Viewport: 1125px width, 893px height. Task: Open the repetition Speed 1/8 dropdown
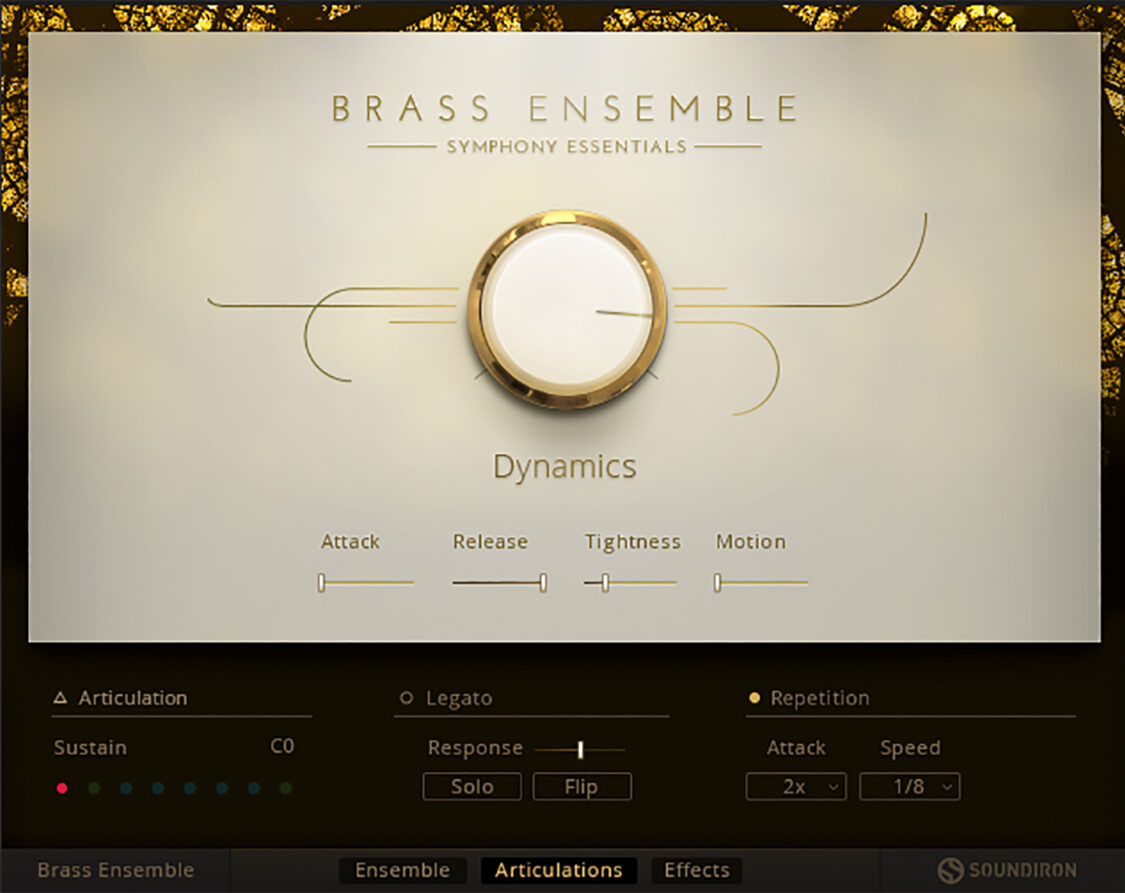[x=909, y=786]
